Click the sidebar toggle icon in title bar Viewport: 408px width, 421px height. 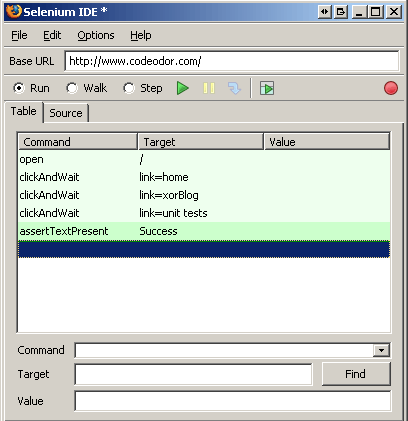[324, 12]
